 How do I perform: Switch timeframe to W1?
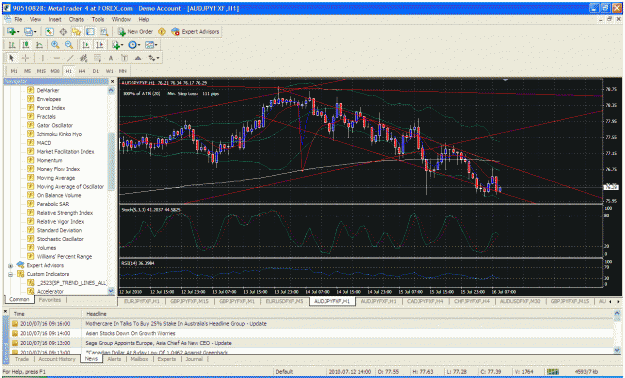click(109, 71)
